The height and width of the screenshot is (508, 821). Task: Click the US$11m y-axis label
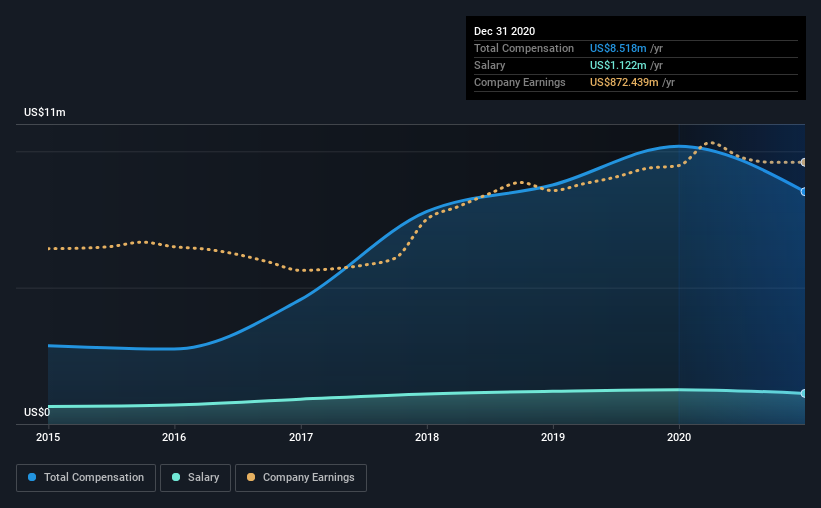pyautogui.click(x=45, y=112)
